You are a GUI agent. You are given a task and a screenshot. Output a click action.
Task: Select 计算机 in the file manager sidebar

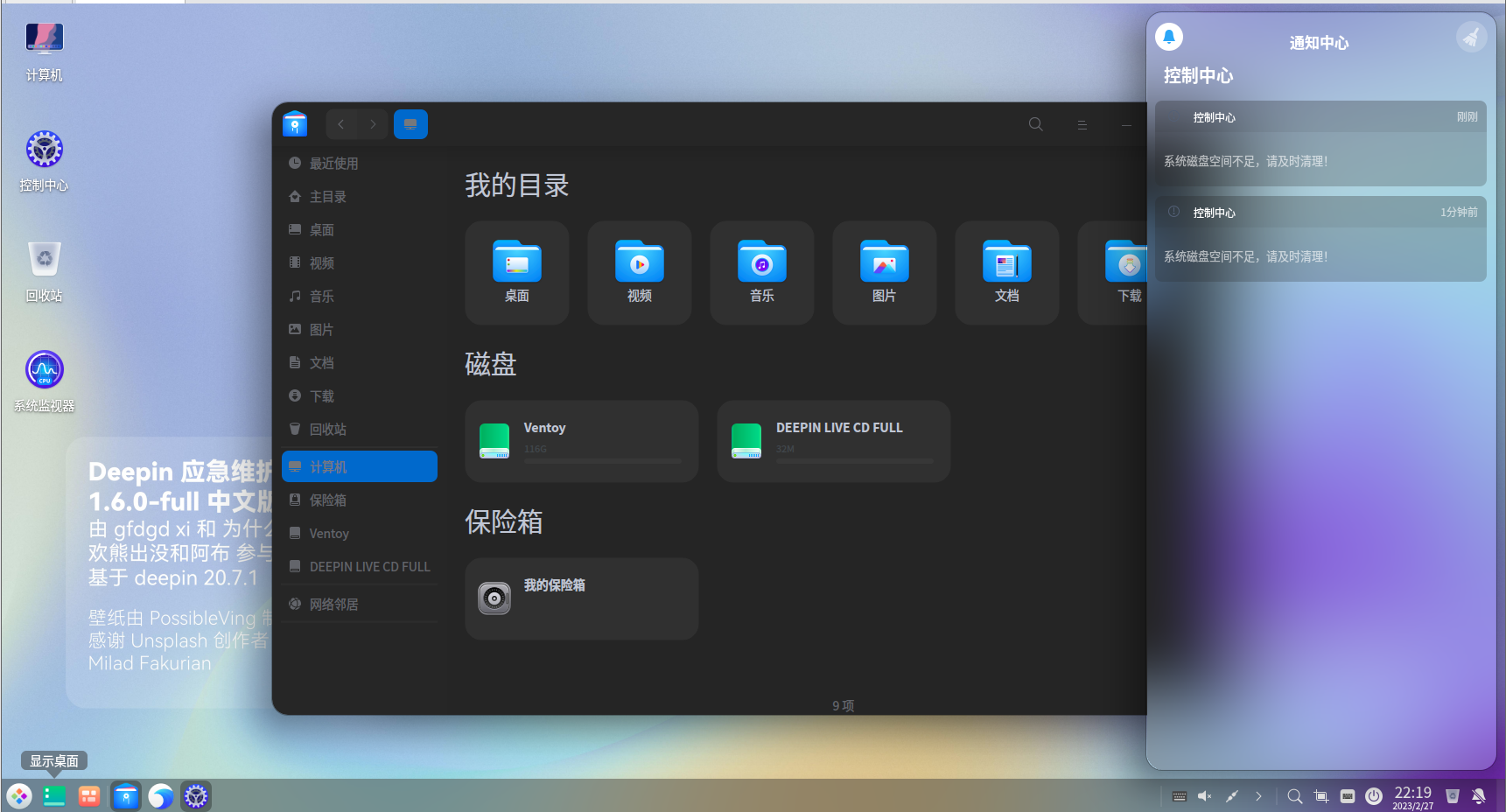360,466
